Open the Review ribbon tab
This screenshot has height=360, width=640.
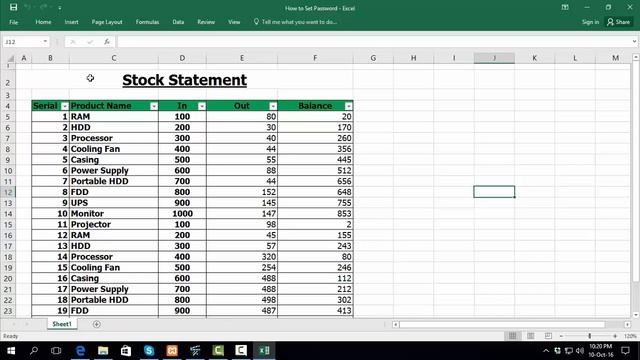(x=206, y=22)
